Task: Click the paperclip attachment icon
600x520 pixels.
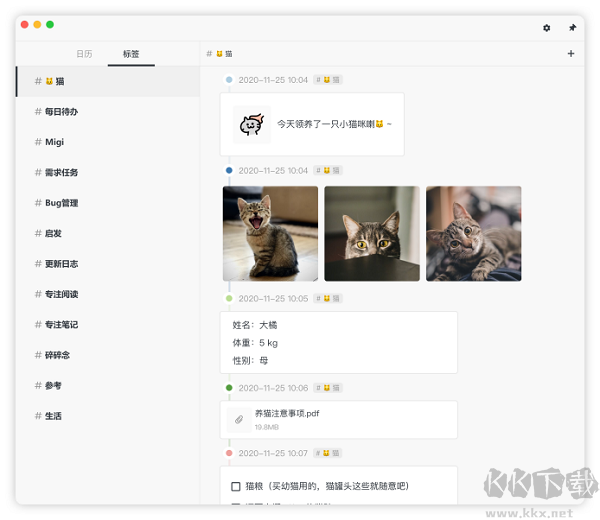Action: click(x=239, y=419)
